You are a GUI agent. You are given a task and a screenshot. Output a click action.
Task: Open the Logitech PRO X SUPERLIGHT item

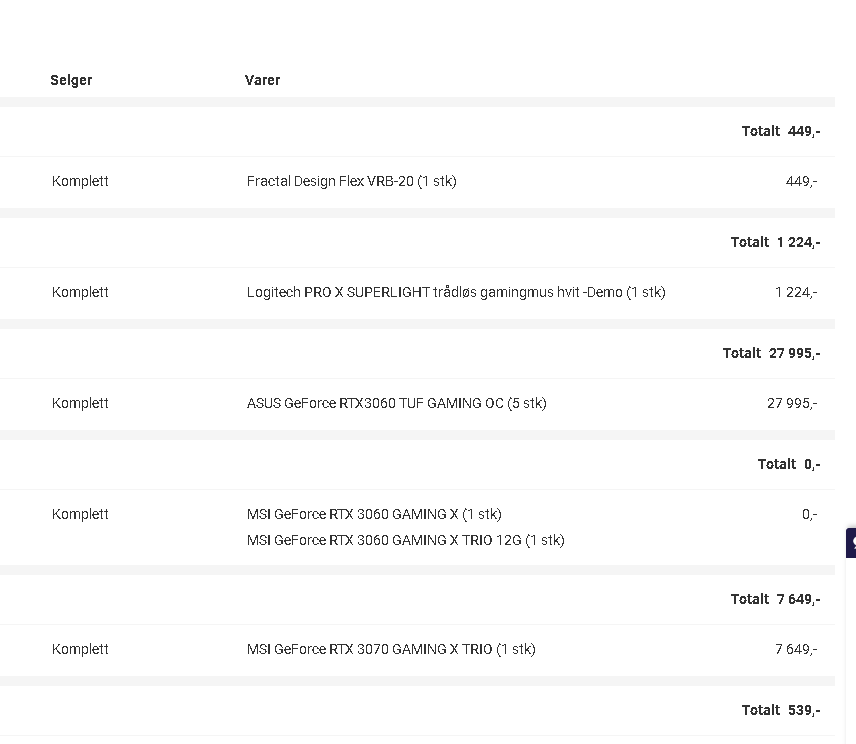point(456,293)
